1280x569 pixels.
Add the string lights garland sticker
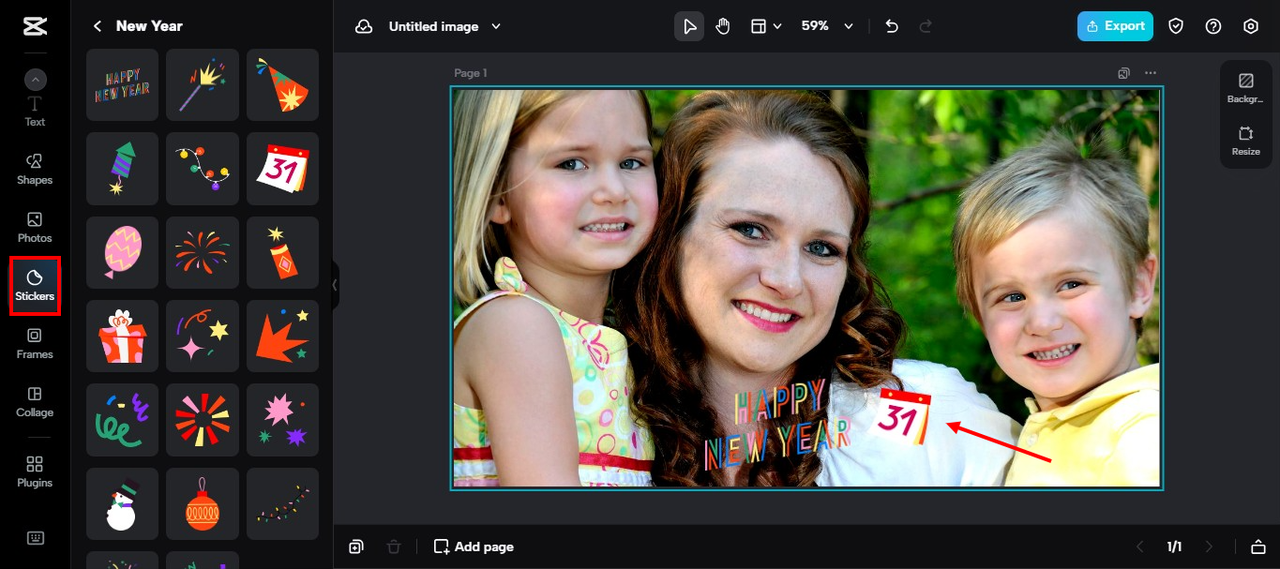pyautogui.click(x=202, y=169)
